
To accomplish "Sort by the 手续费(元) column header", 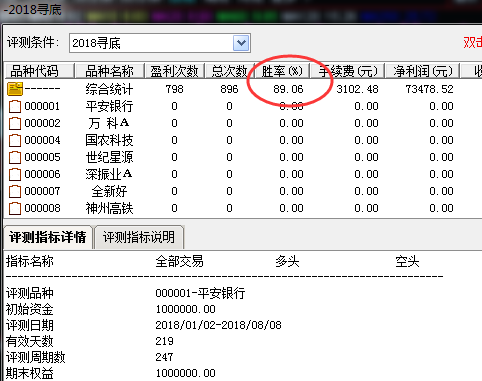I will click(x=347, y=71).
